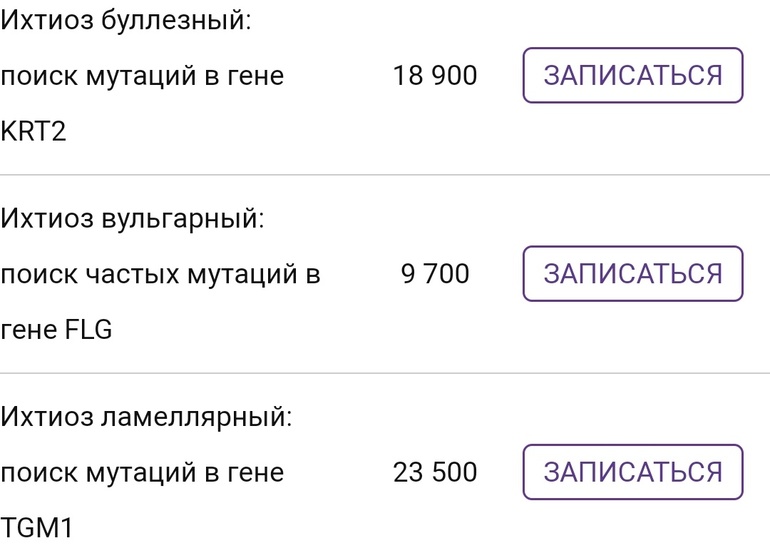Click 'поиск частых мутаций в' description line

coord(160,273)
